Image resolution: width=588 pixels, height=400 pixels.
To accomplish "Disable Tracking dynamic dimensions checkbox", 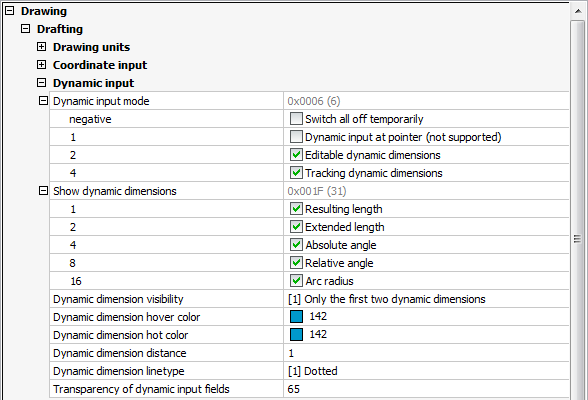I will click(296, 172).
